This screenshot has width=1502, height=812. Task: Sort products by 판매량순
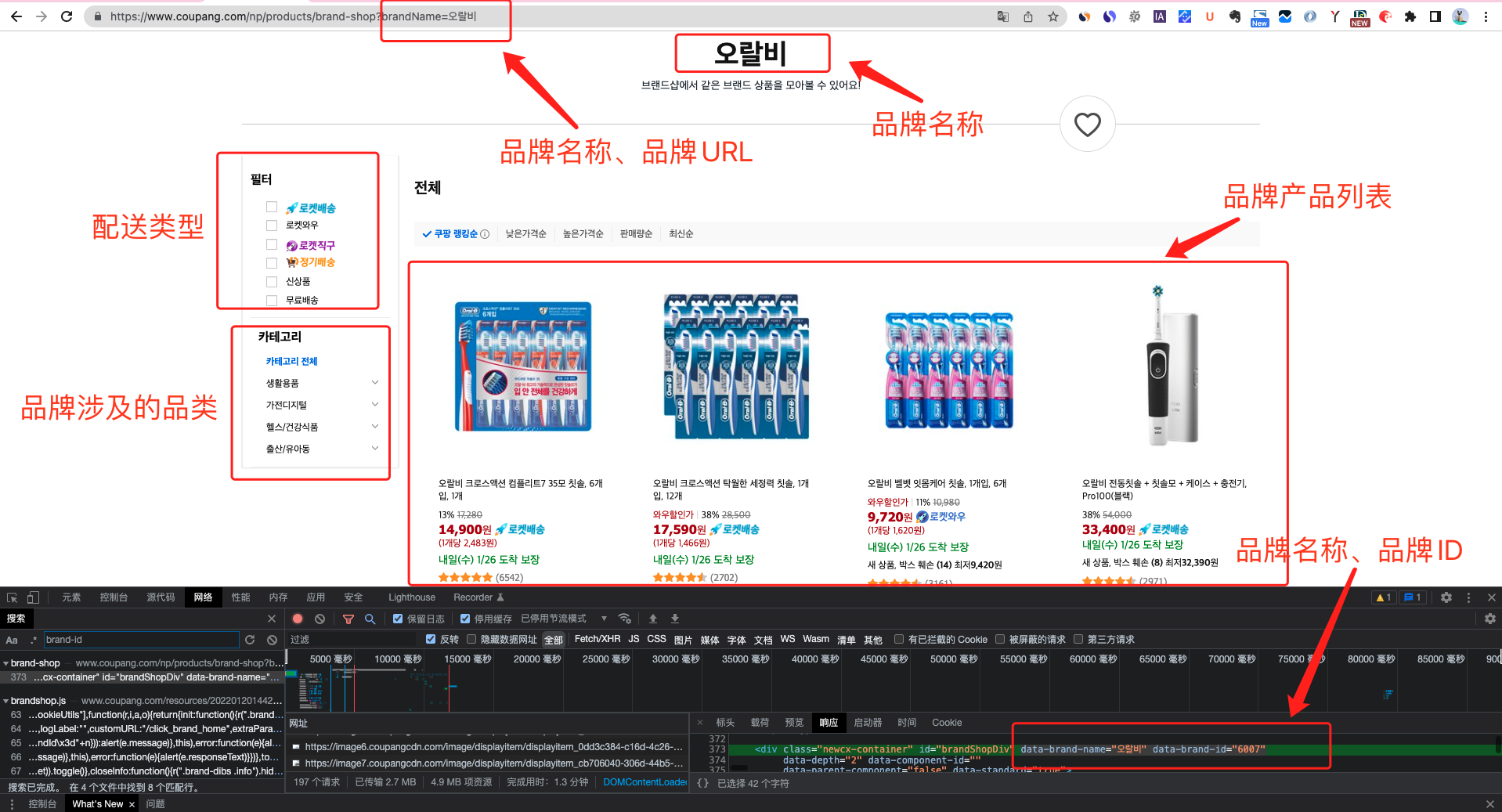click(x=636, y=234)
